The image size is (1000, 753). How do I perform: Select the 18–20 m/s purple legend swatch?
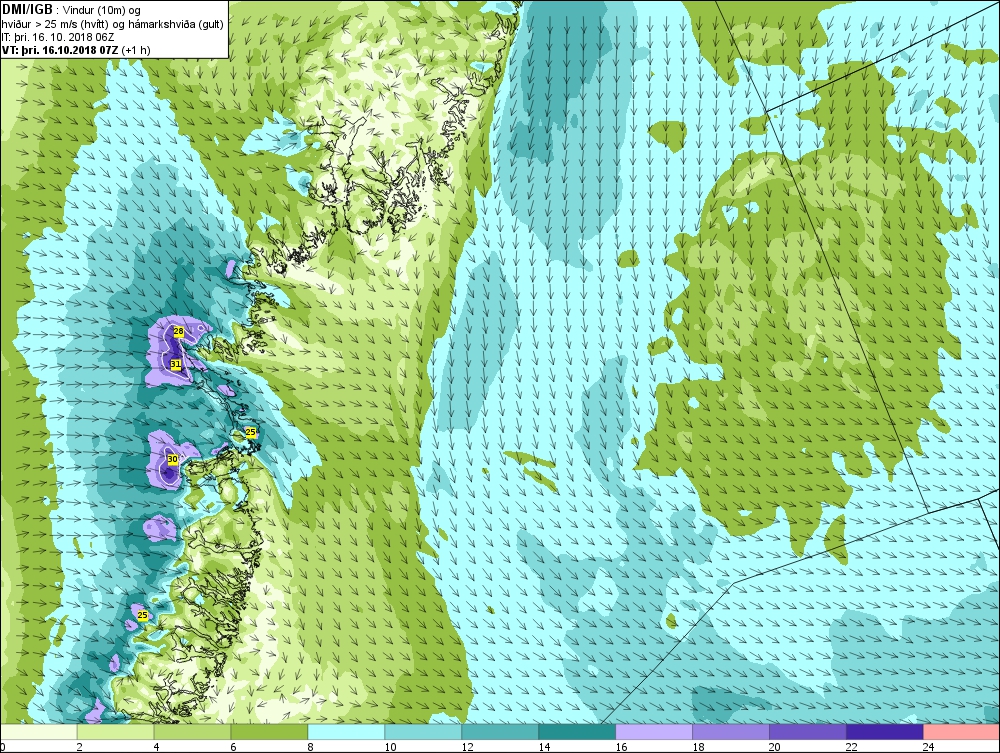point(731,732)
